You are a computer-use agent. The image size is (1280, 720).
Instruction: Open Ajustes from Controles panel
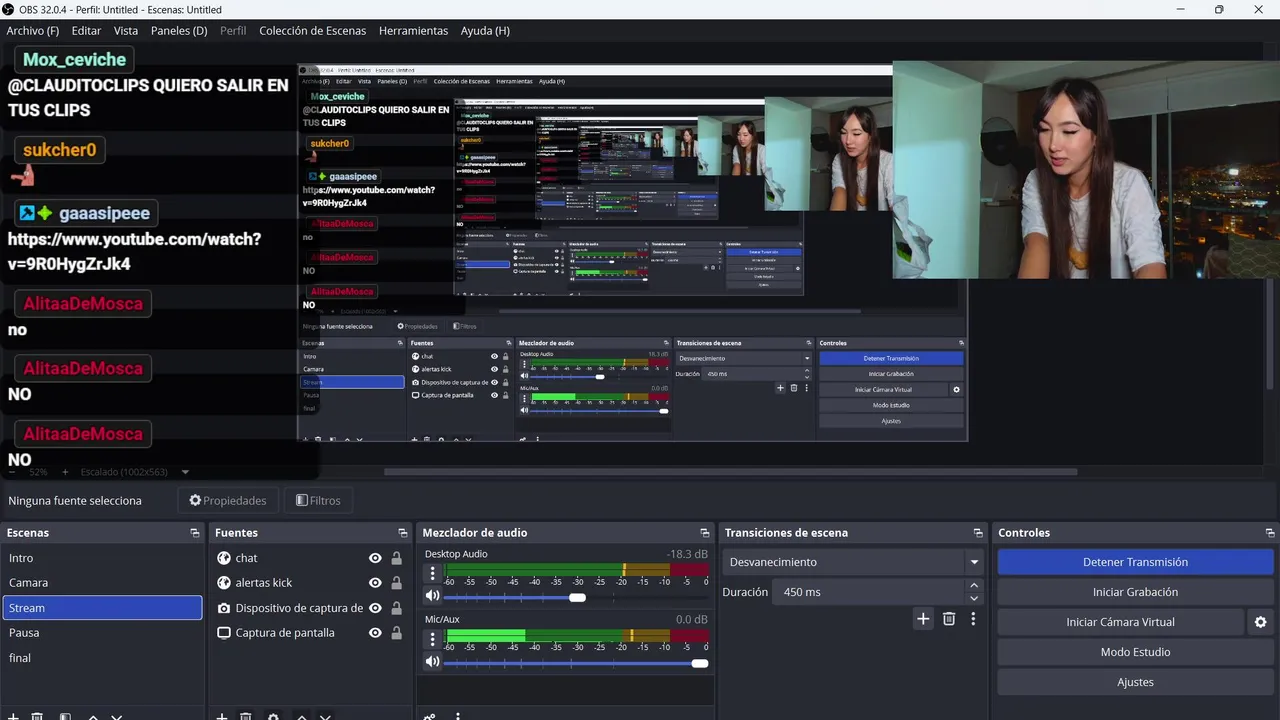1135,682
